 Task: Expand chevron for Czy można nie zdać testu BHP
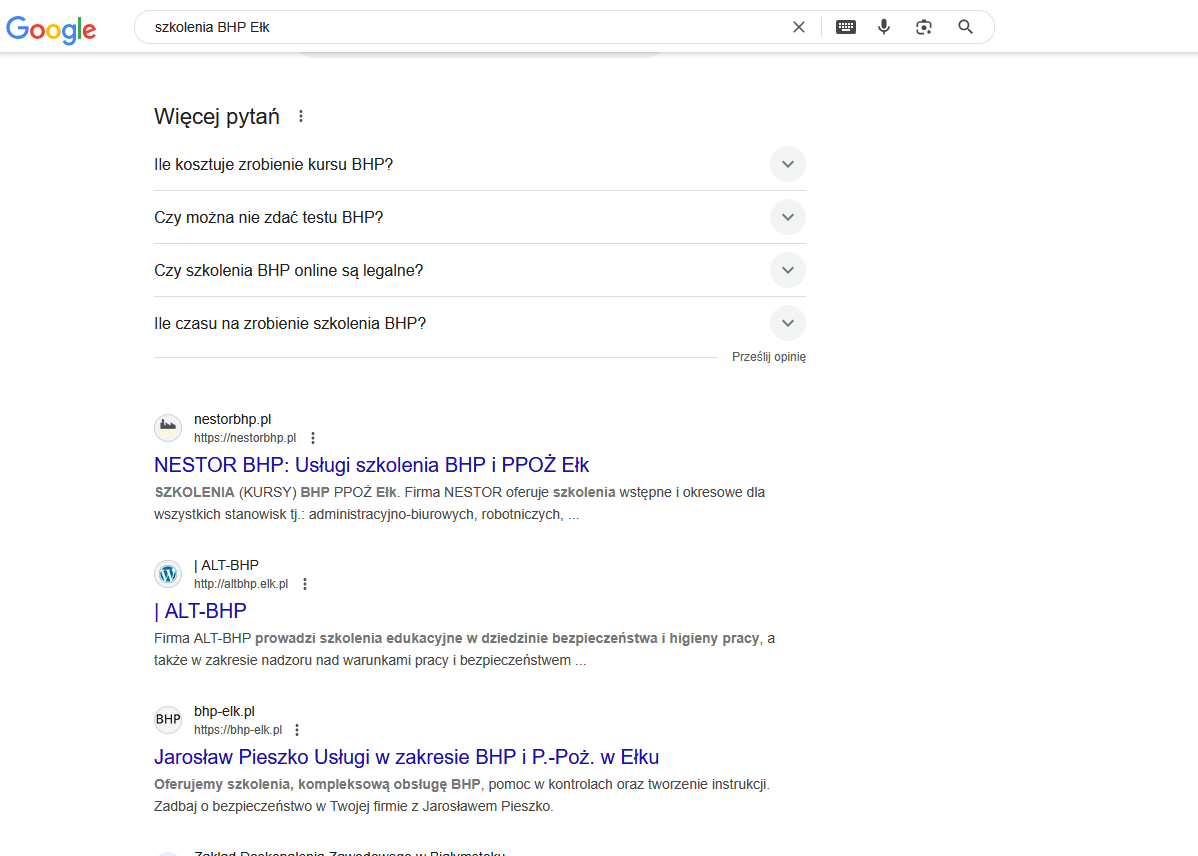tap(788, 217)
